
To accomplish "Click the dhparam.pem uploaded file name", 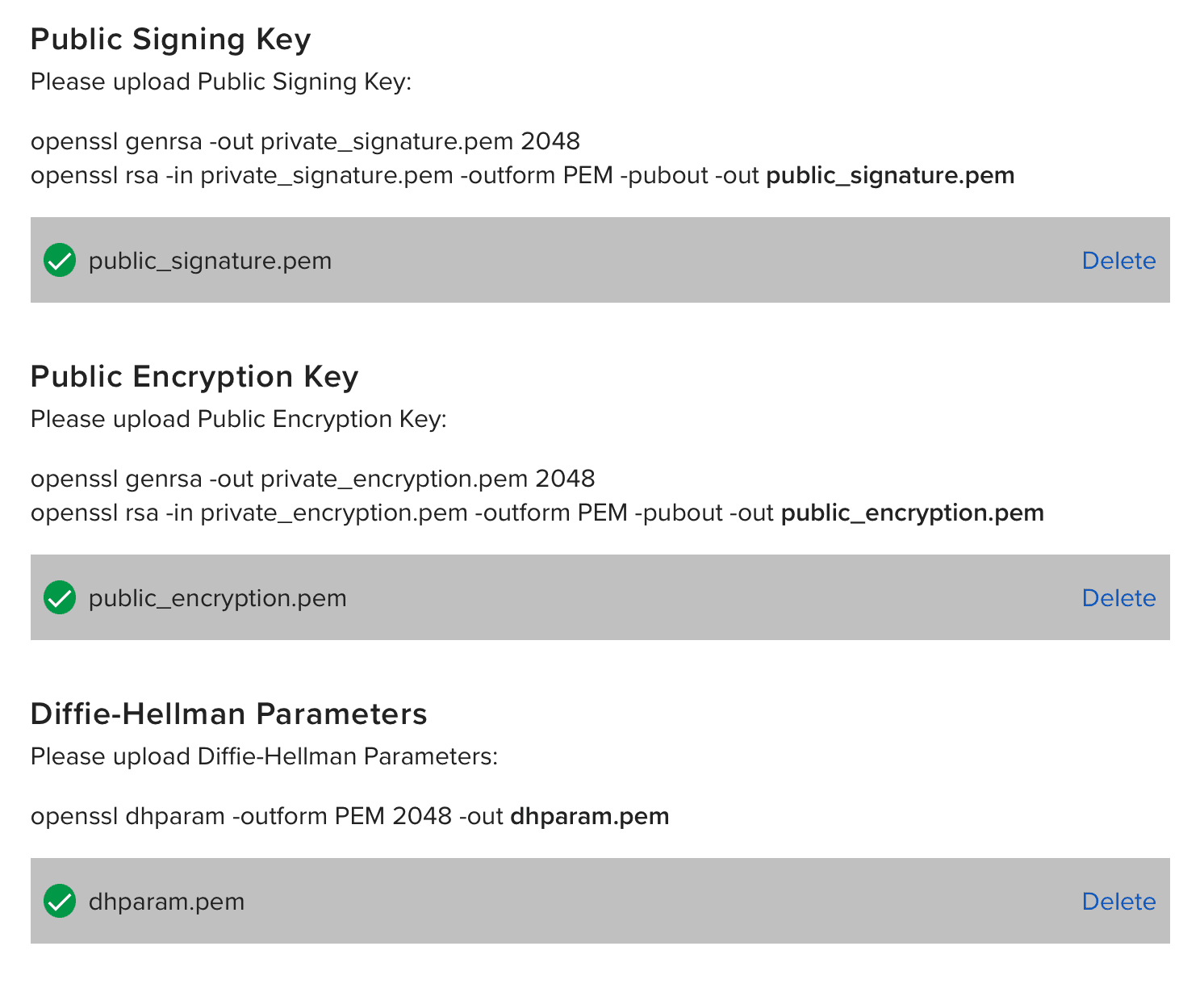I will pyautogui.click(x=166, y=902).
